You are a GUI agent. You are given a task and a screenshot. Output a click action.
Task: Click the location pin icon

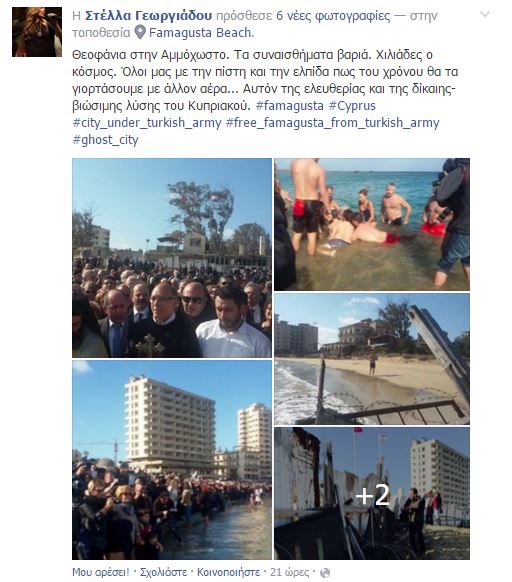(140, 32)
